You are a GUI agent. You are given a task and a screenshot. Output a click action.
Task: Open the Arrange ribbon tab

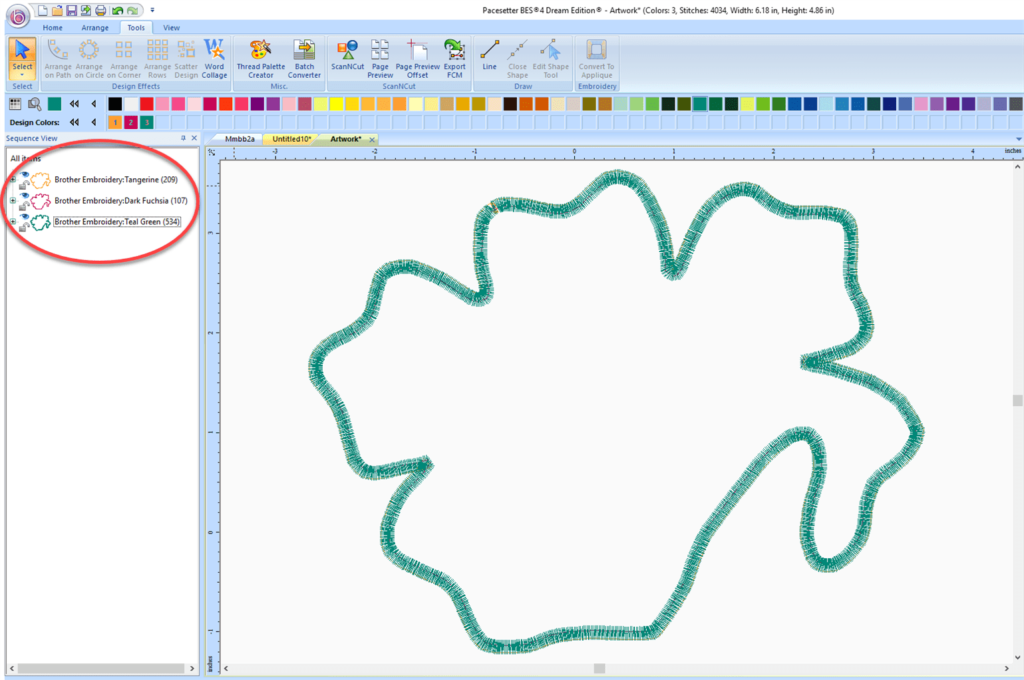95,27
